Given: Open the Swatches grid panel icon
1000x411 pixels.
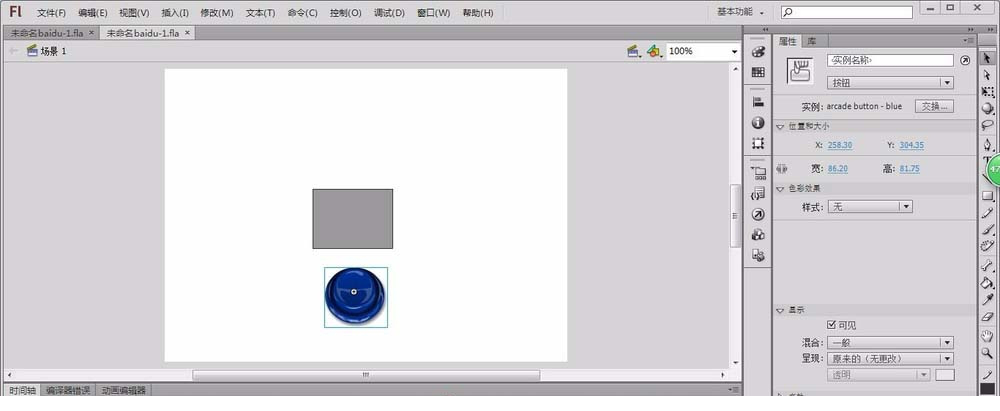Looking at the screenshot, I should click(x=758, y=73).
